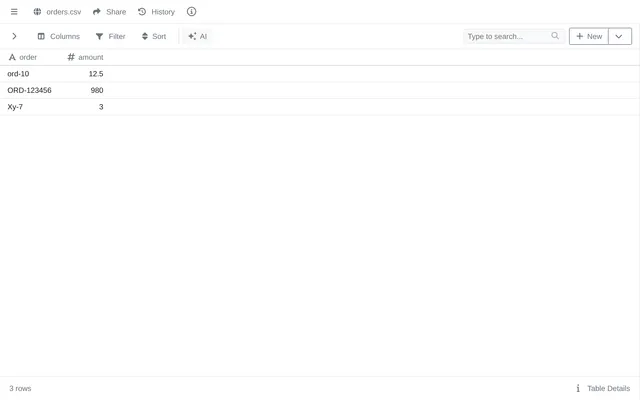
Task: Click the magnifier search icon
Action: (555, 36)
